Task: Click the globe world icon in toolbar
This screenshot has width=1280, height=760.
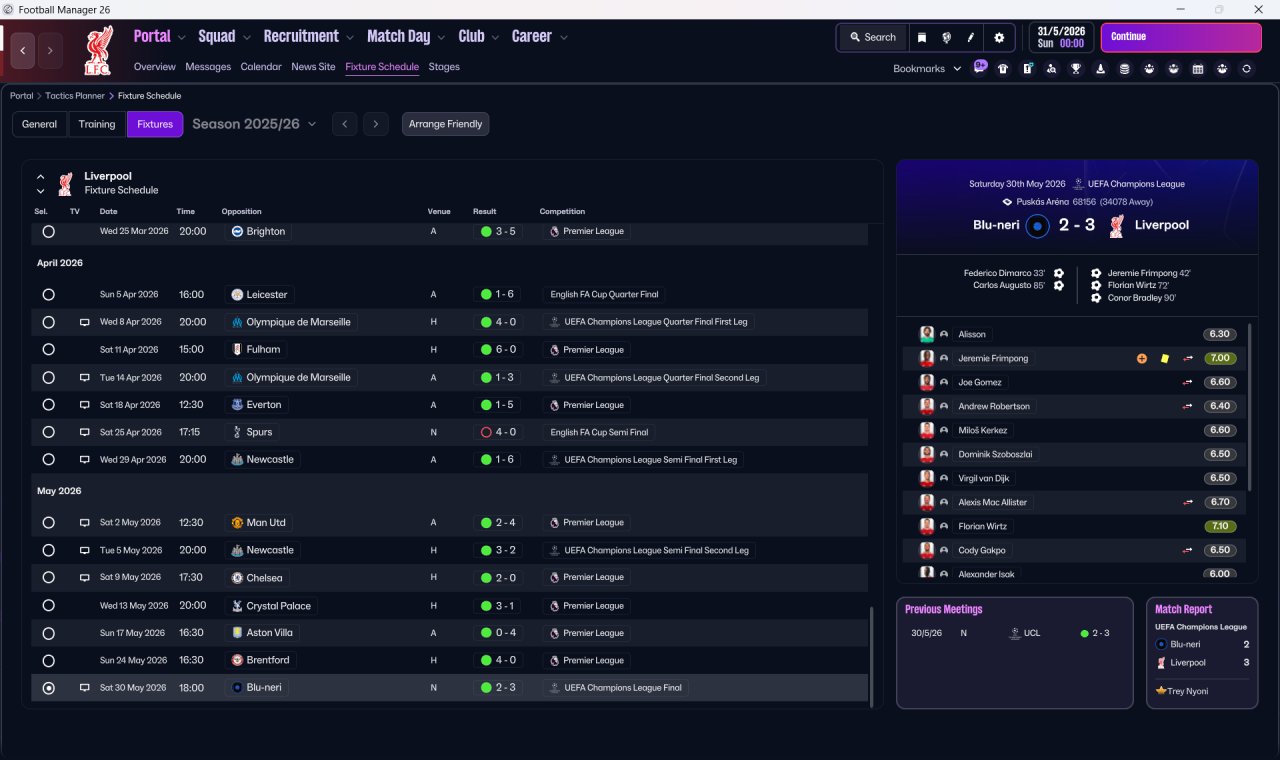Action: (946, 37)
